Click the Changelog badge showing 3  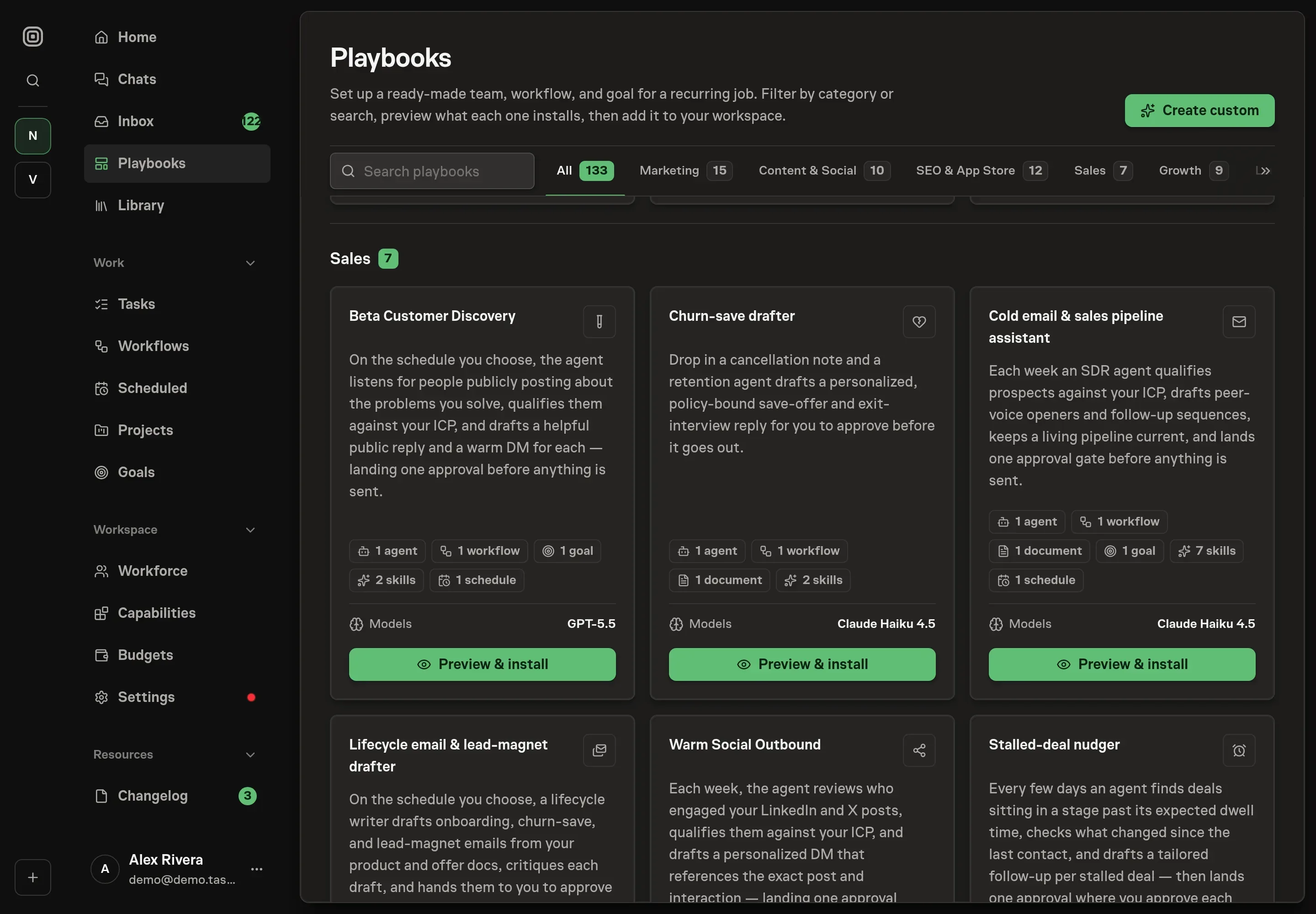pyautogui.click(x=247, y=796)
